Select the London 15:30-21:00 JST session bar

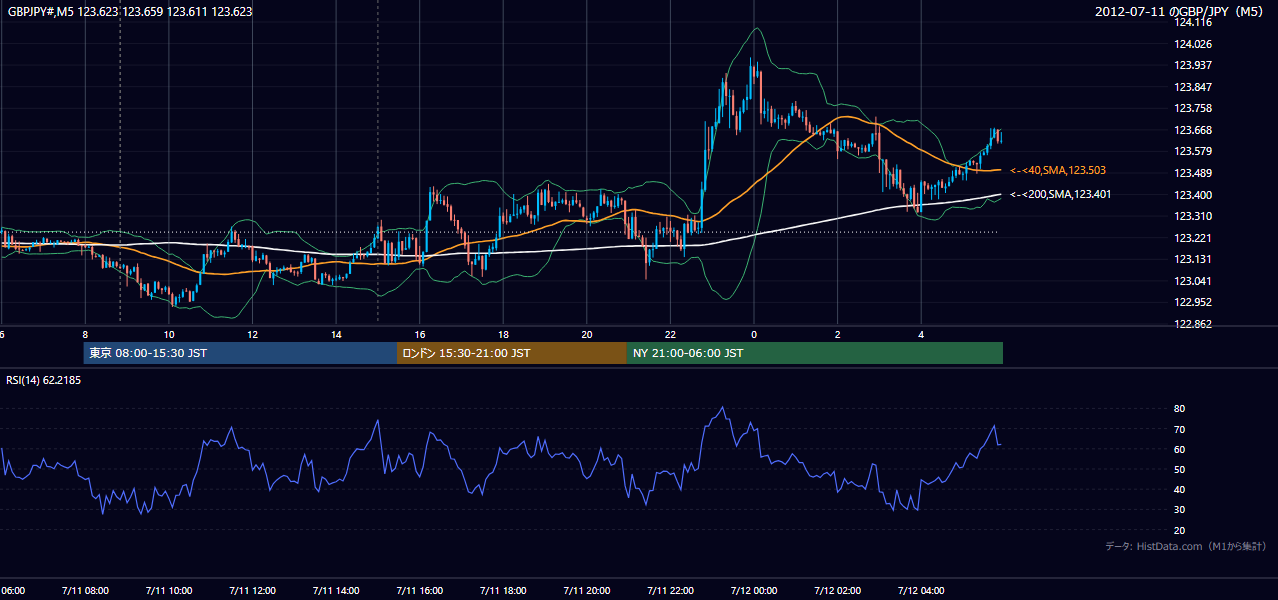[512, 353]
